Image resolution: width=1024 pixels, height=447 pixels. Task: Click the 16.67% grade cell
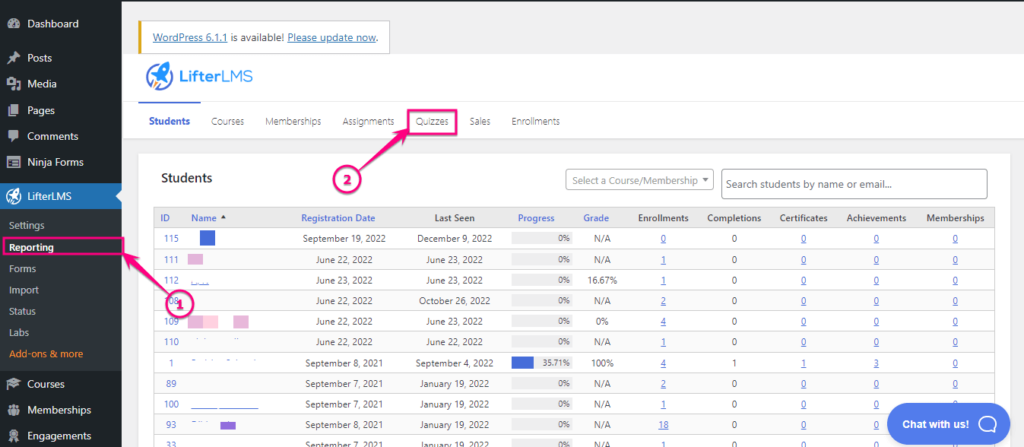tap(601, 280)
